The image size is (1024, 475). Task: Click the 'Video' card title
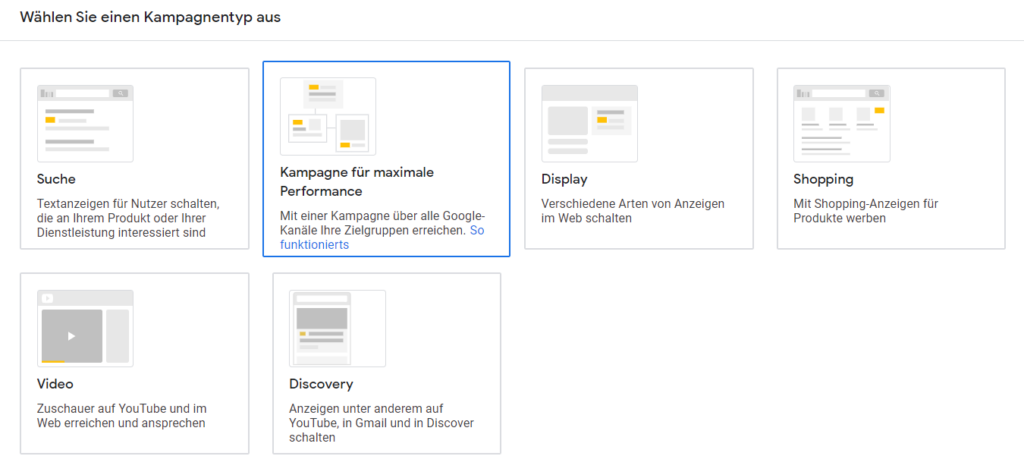55,384
